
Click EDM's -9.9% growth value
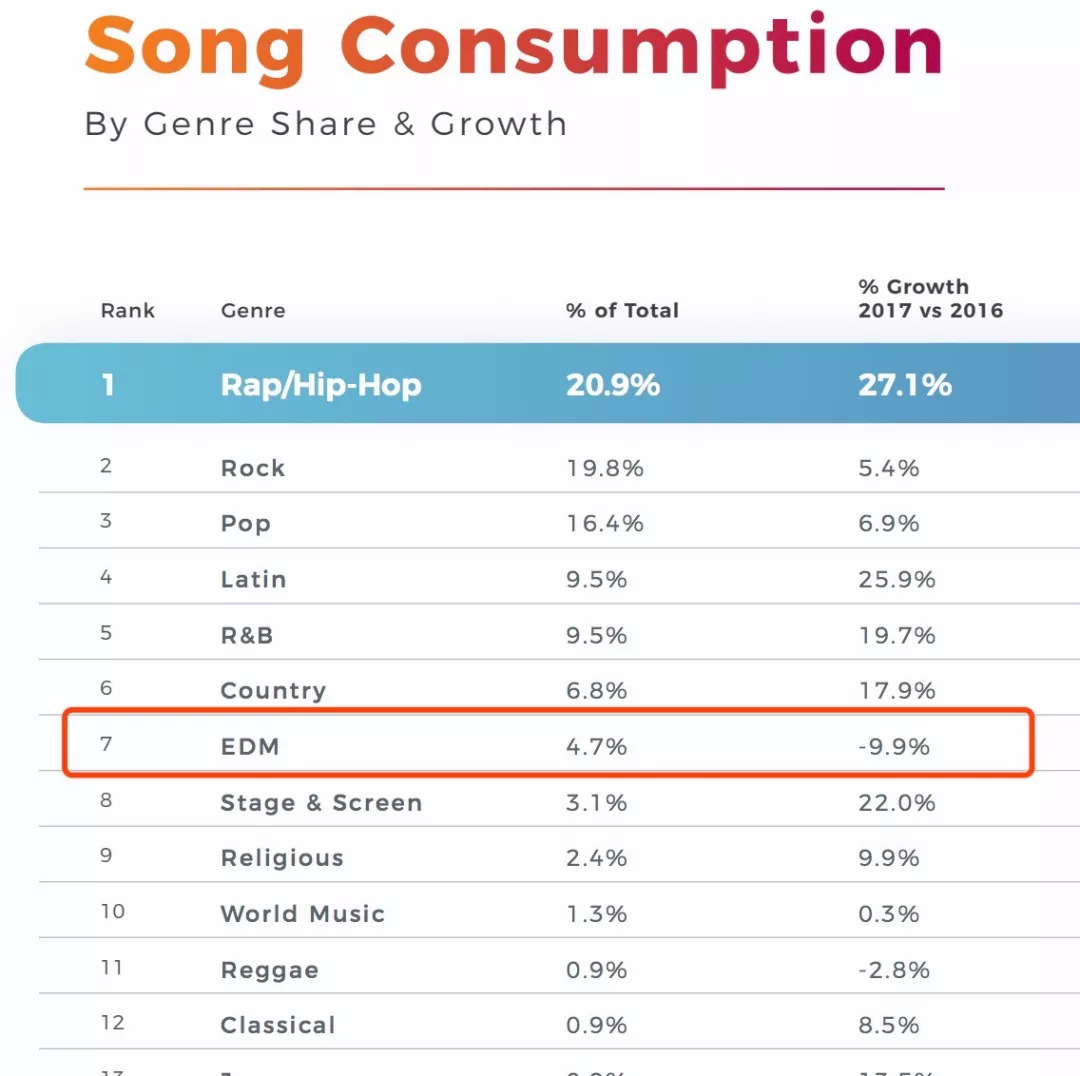893,746
